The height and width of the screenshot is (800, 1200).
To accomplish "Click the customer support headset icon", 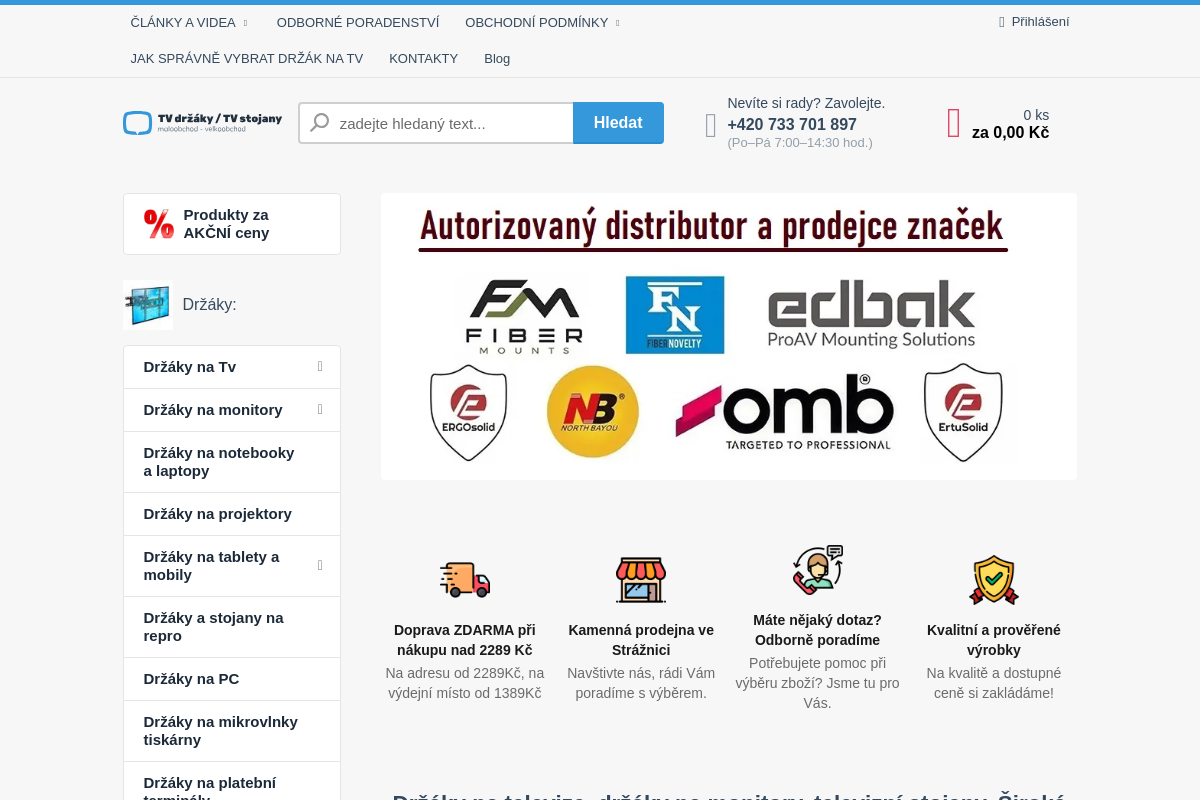I will [x=818, y=569].
